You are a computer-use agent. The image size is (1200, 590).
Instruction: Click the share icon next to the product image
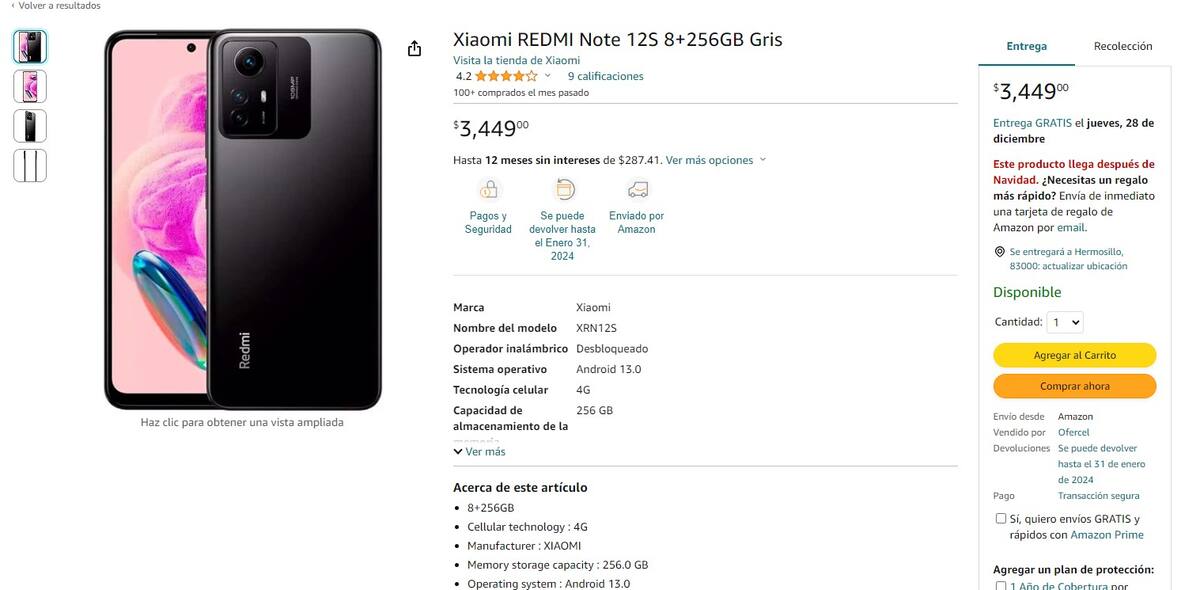pos(414,48)
